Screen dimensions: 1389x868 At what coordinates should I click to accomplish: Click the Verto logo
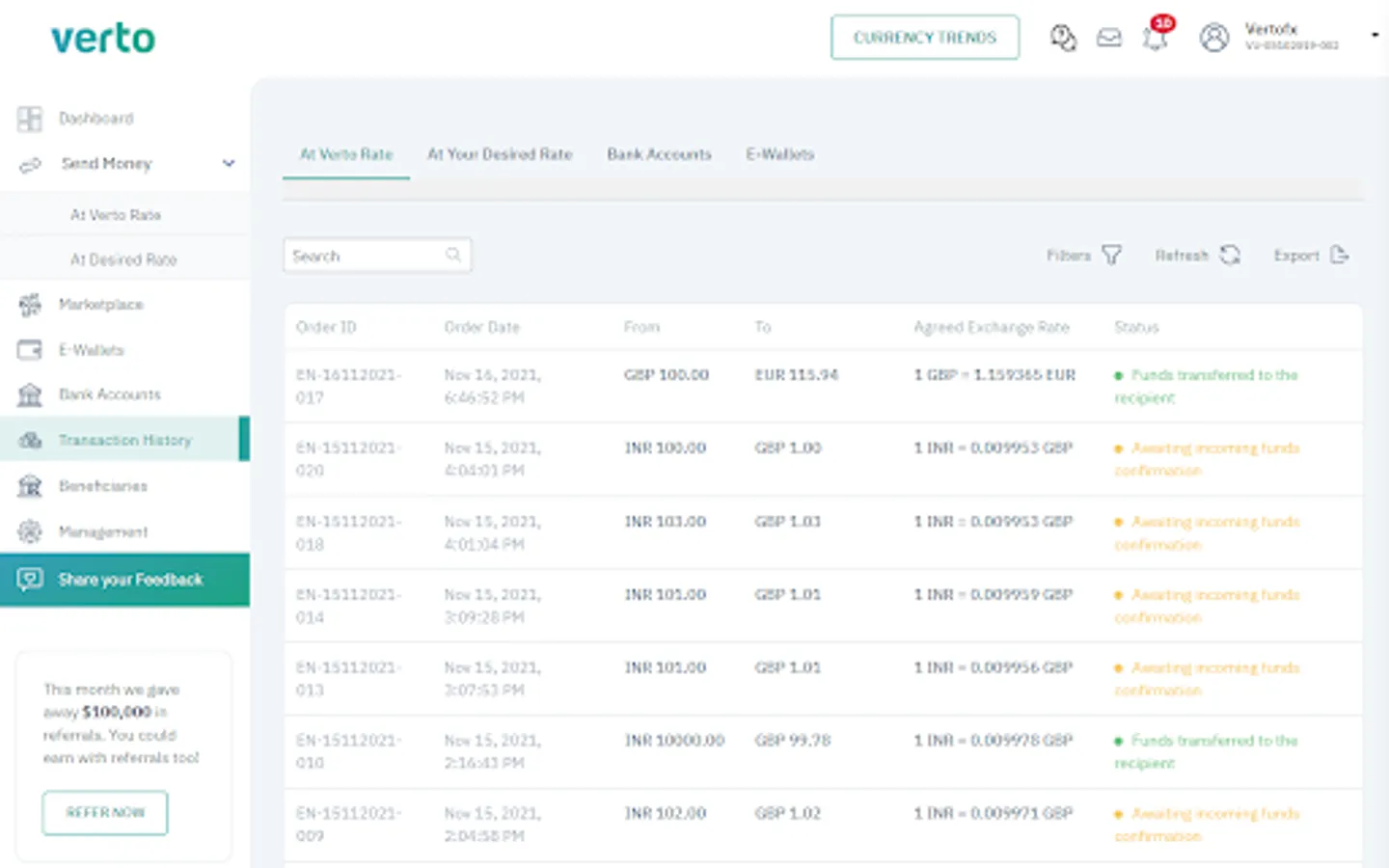coord(103,39)
